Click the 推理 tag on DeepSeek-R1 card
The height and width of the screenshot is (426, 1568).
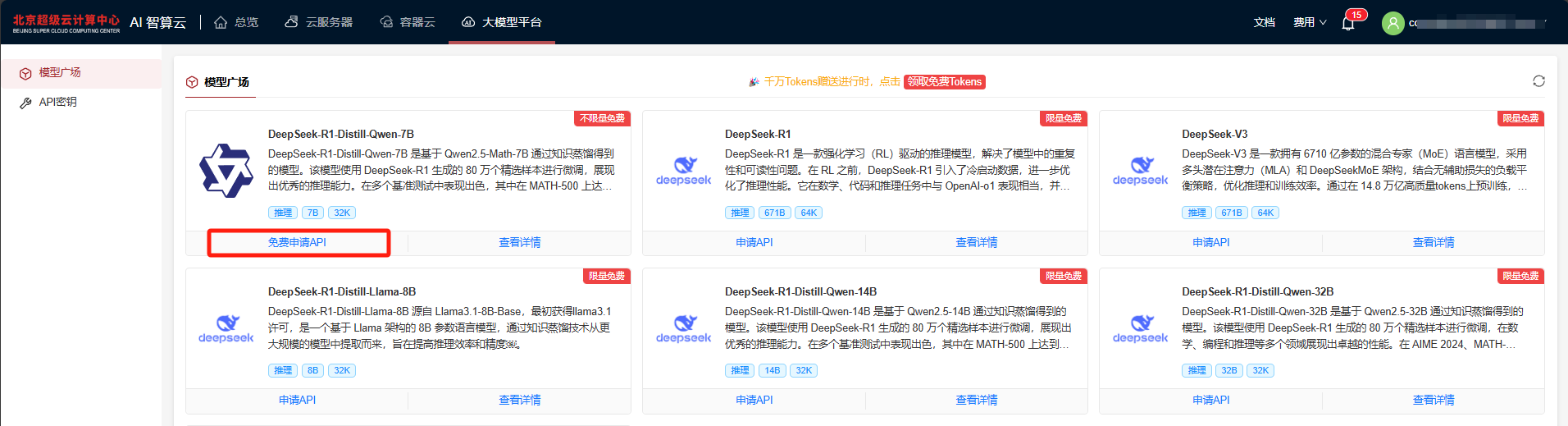click(740, 213)
